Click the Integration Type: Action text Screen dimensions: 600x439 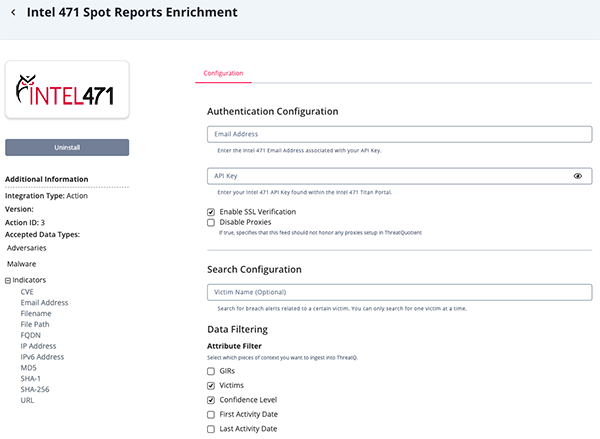[x=46, y=196]
